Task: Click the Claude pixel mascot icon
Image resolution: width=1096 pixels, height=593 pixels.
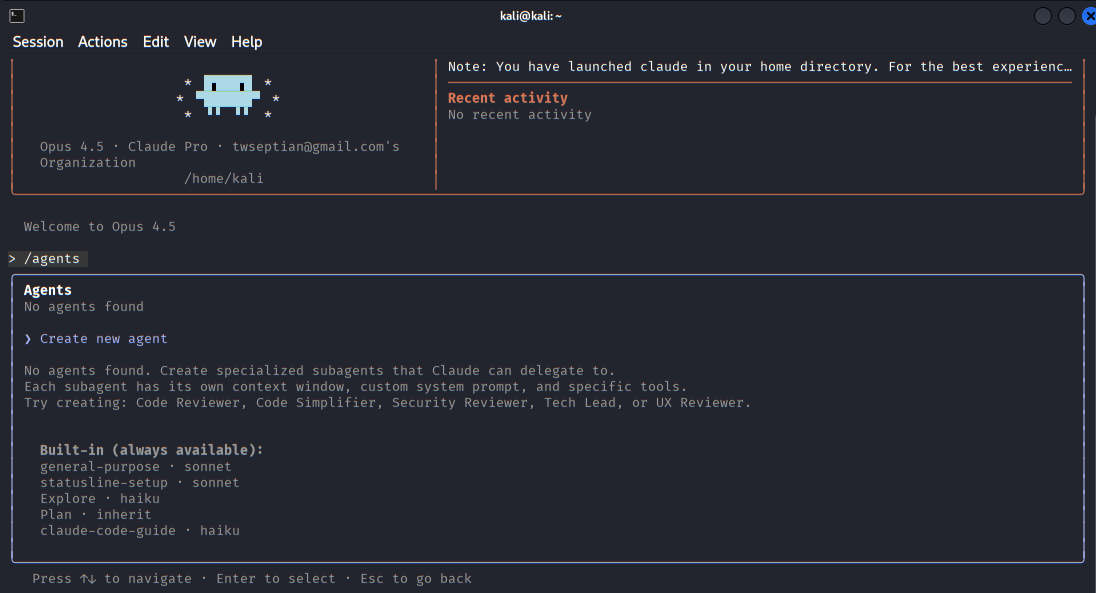Action: 228,94
